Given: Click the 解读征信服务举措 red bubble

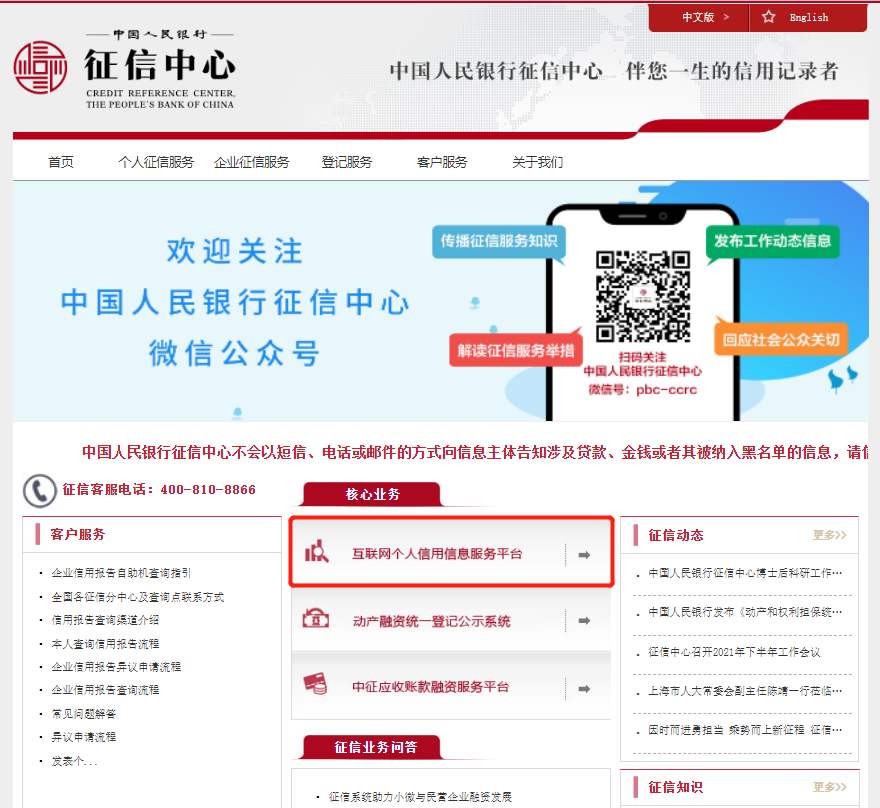Looking at the screenshot, I should pyautogui.click(x=516, y=351).
